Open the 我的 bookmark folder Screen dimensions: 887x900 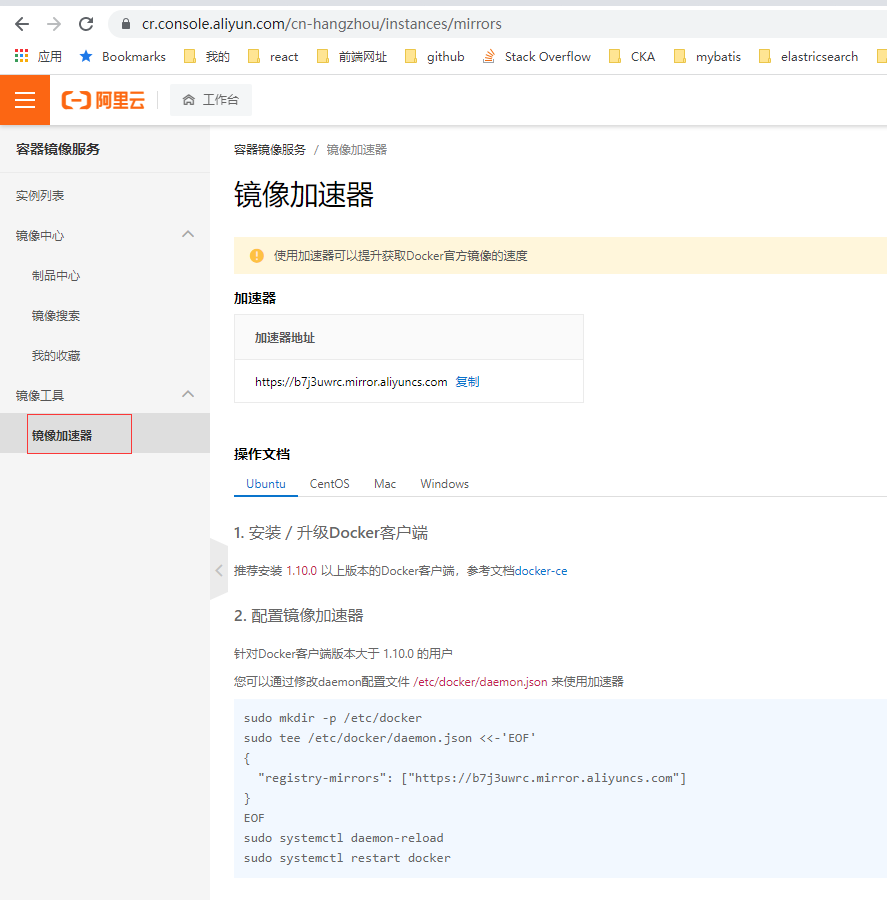coord(207,56)
